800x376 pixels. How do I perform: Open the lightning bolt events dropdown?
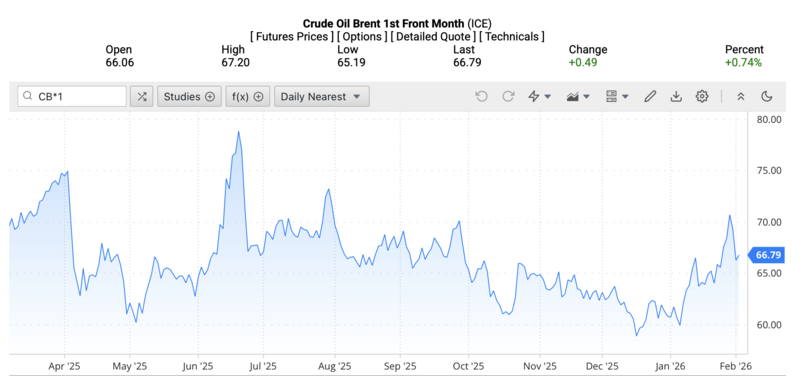tap(539, 96)
